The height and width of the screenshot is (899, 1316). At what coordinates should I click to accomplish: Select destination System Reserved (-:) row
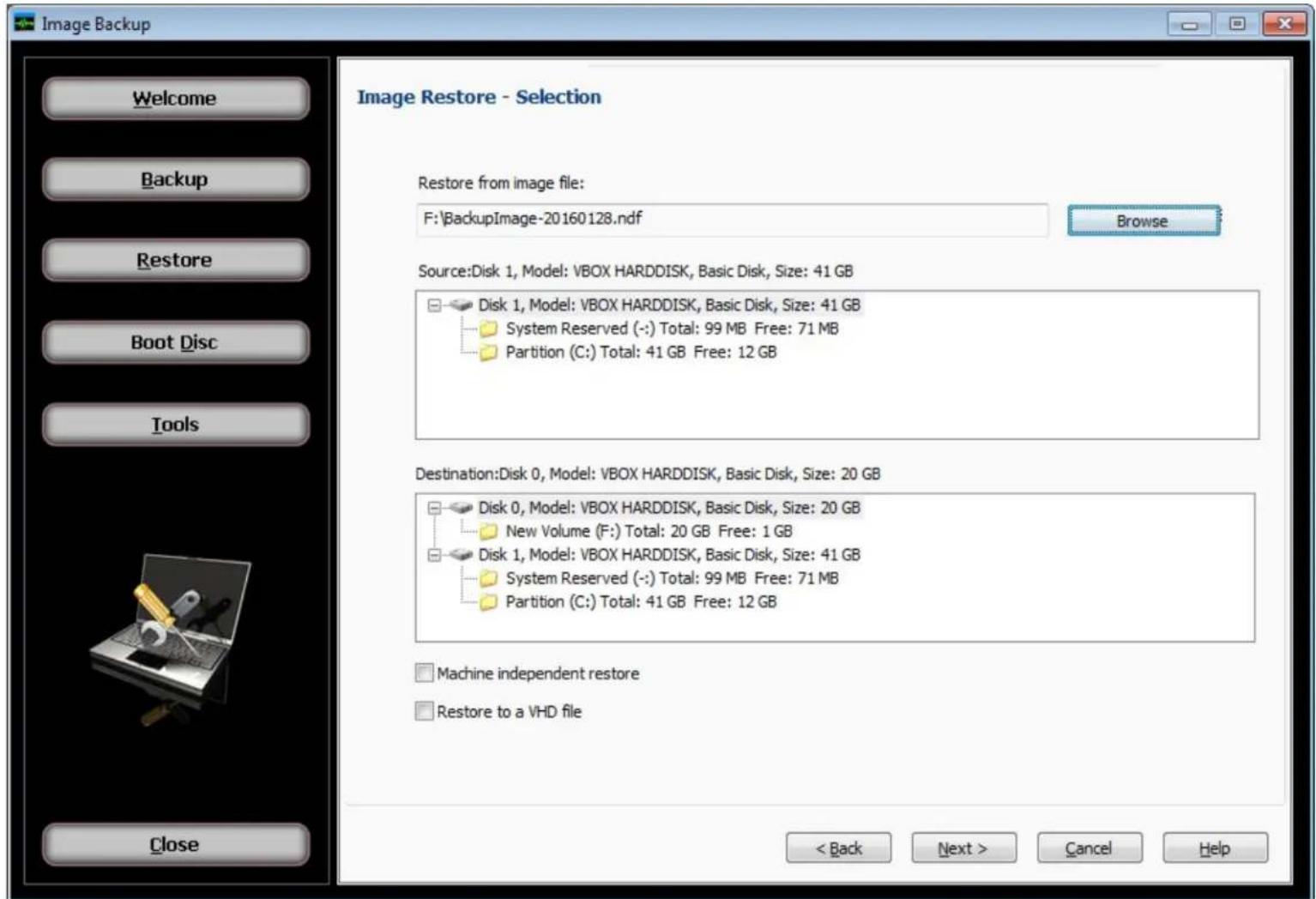tap(672, 578)
